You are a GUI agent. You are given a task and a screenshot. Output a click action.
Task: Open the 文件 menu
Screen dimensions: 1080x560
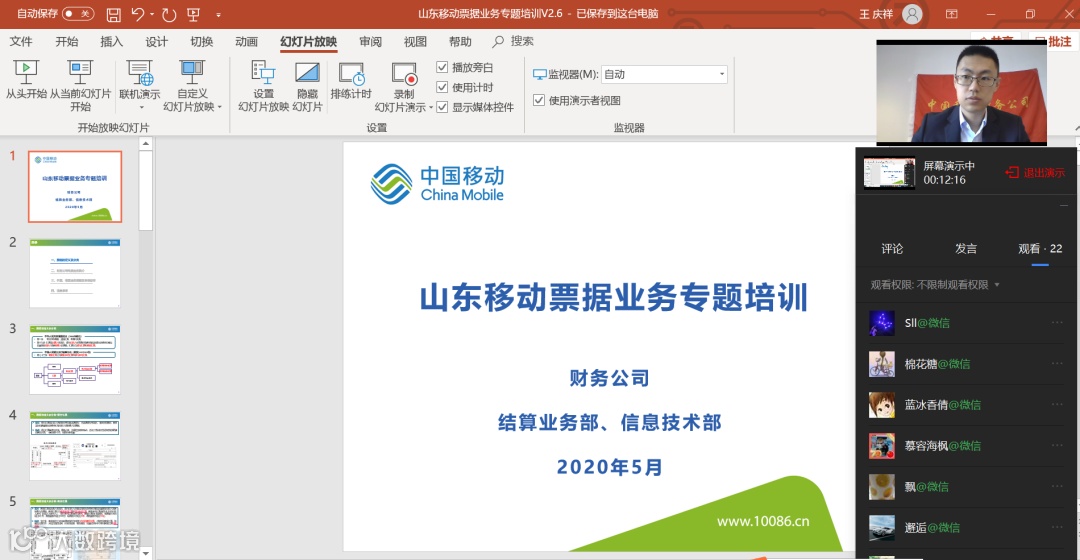pyautogui.click(x=21, y=41)
